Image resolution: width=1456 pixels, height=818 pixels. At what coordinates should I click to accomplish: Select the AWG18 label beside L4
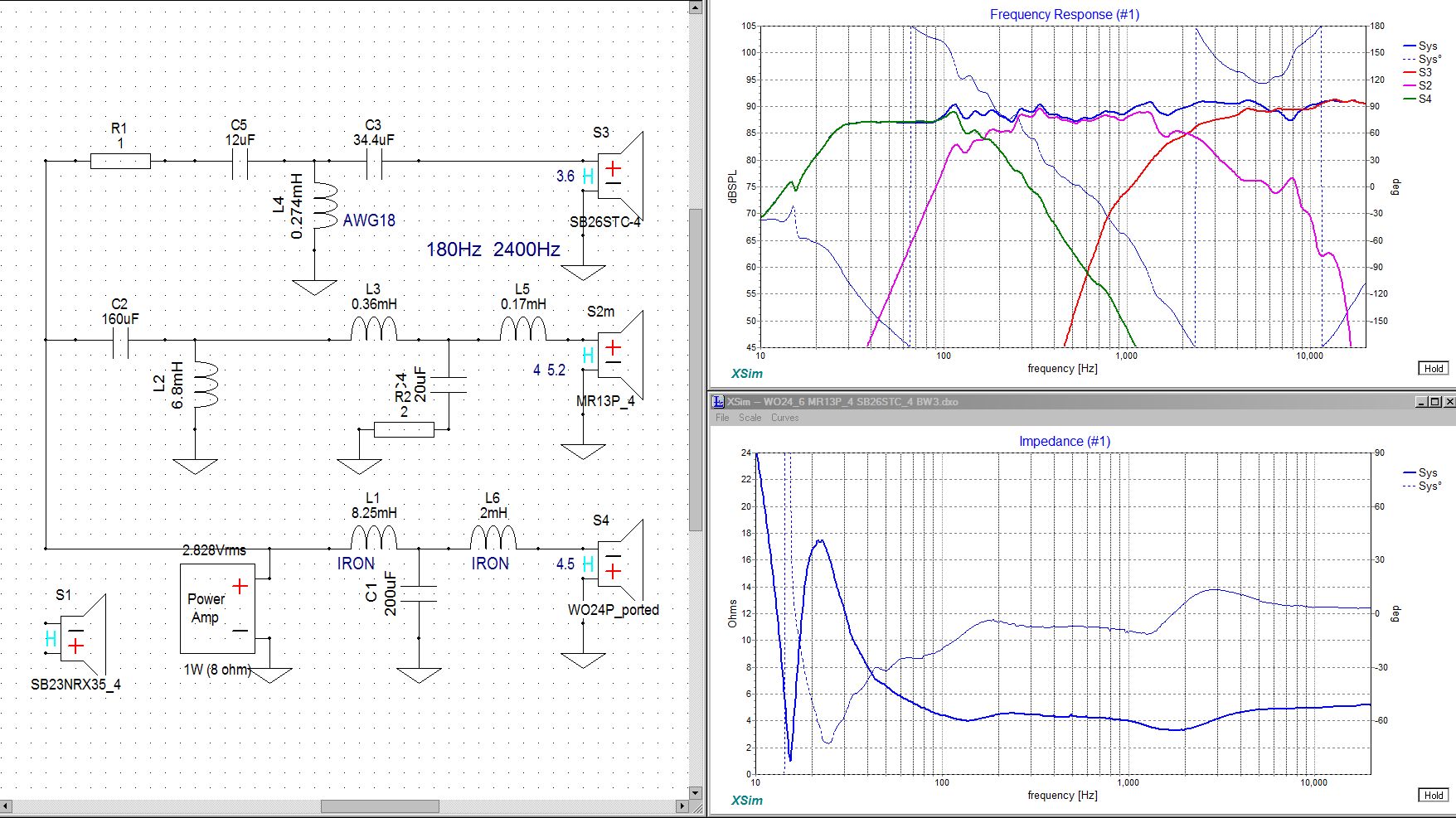[369, 220]
